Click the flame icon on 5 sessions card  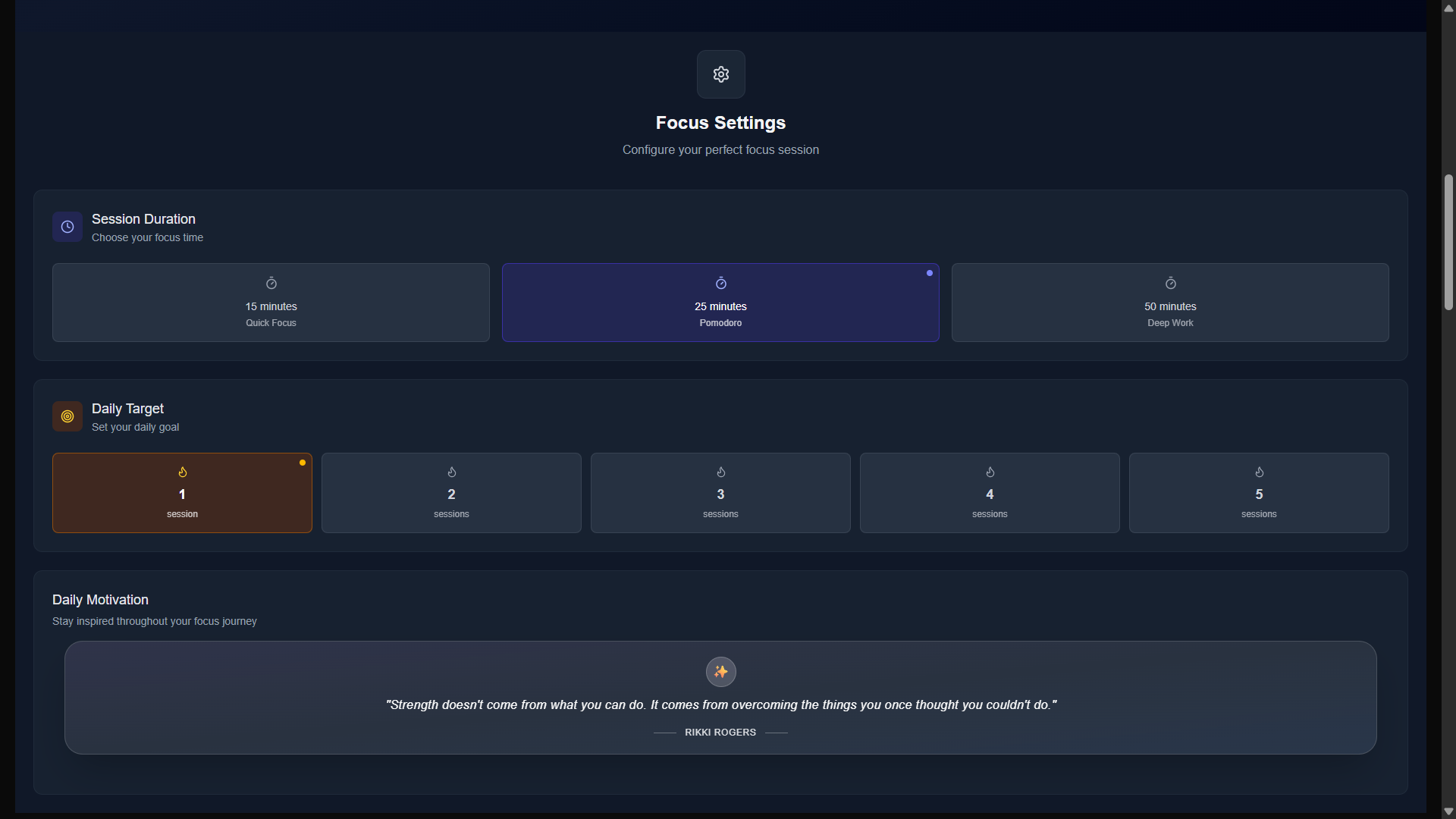1259,472
